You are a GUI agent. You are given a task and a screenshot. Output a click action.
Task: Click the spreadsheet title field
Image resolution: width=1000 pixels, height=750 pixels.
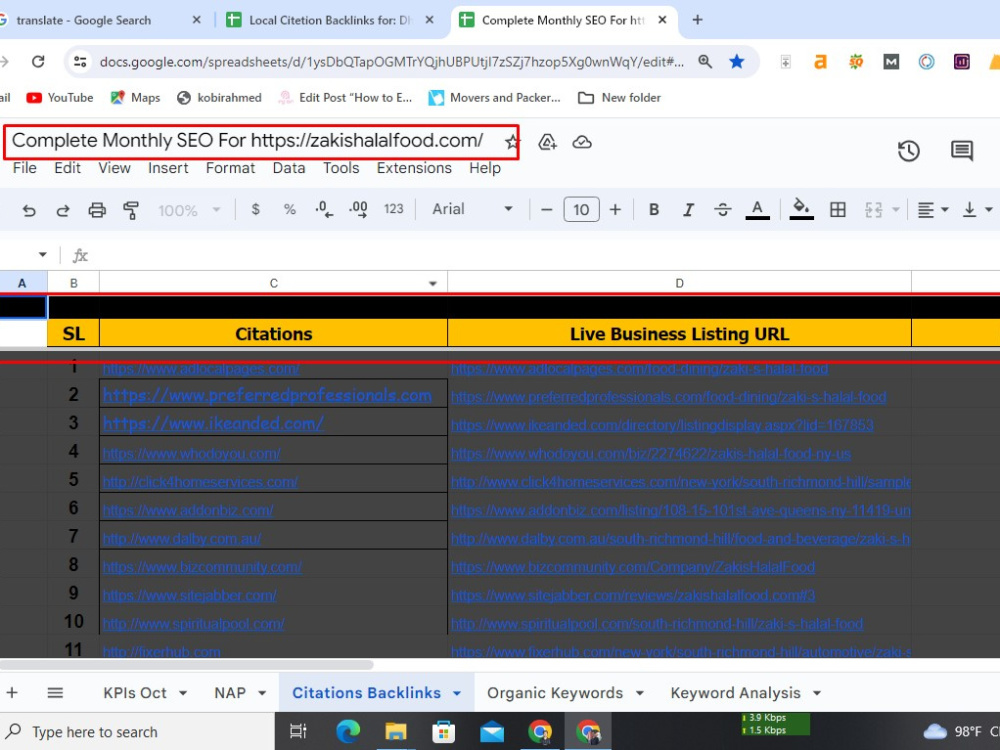point(247,141)
